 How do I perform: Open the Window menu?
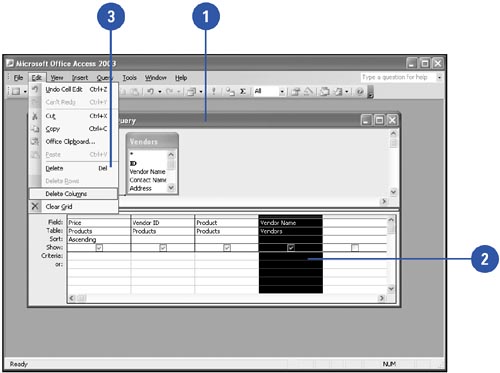[x=155, y=78]
